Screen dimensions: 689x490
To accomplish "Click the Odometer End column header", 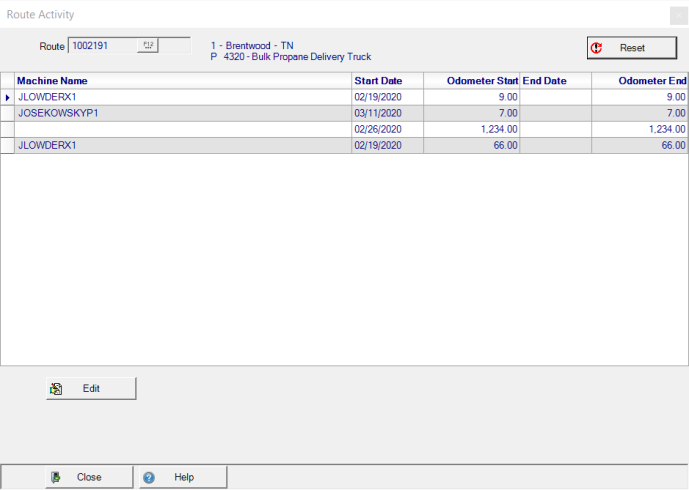I will pos(639,80).
